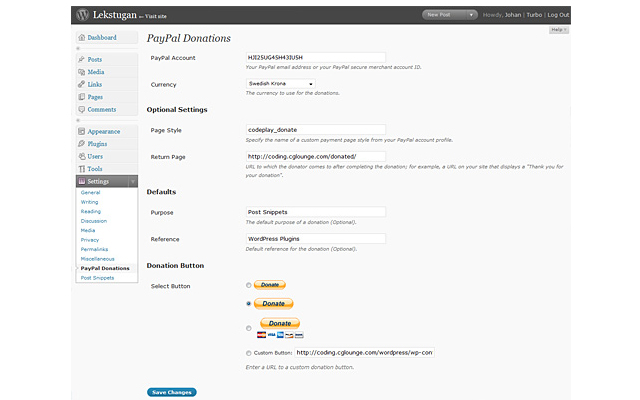
Task: Click the Links chain icon
Action: (x=81, y=85)
